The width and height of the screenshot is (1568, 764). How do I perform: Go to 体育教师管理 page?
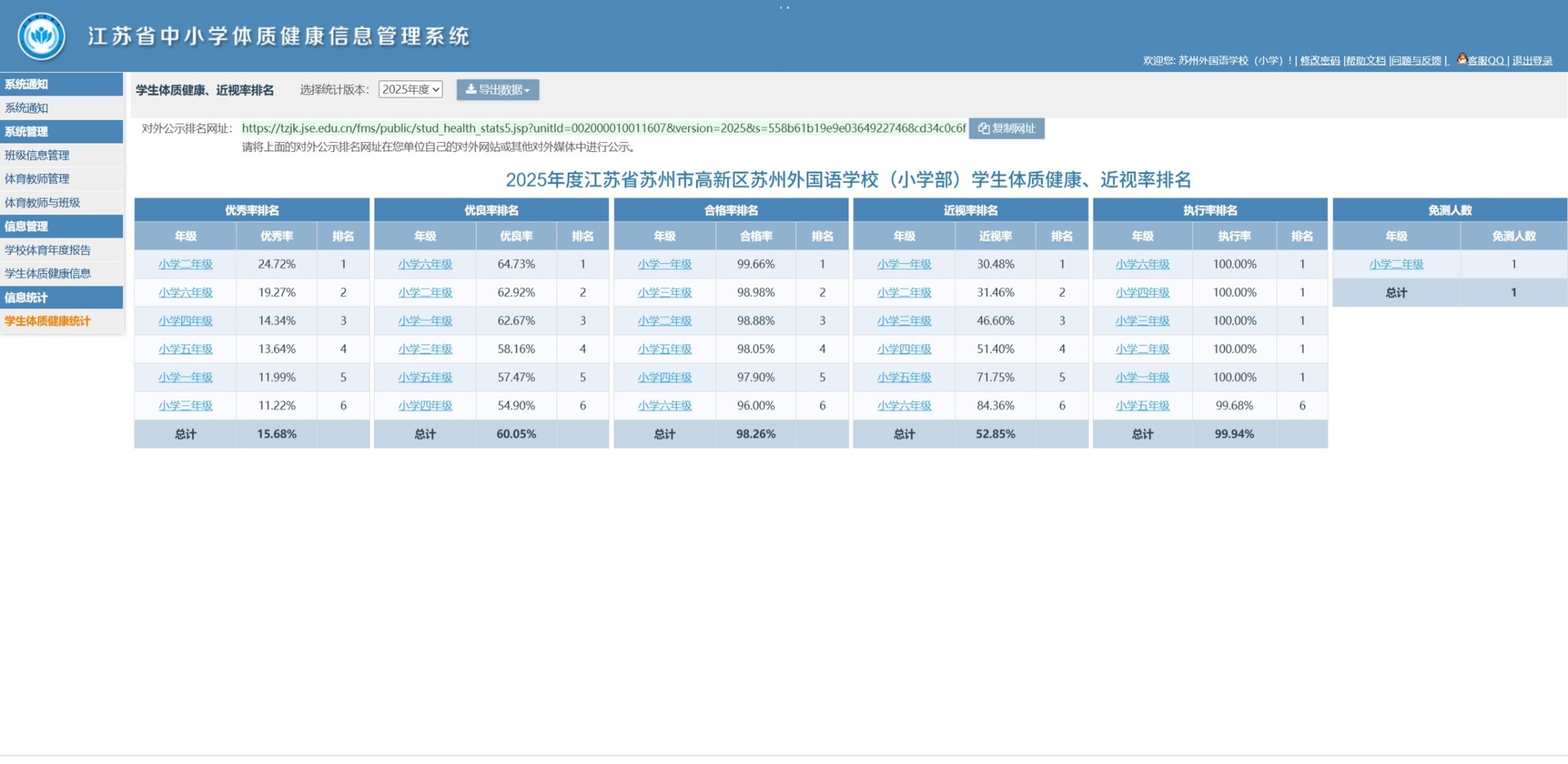click(x=38, y=179)
